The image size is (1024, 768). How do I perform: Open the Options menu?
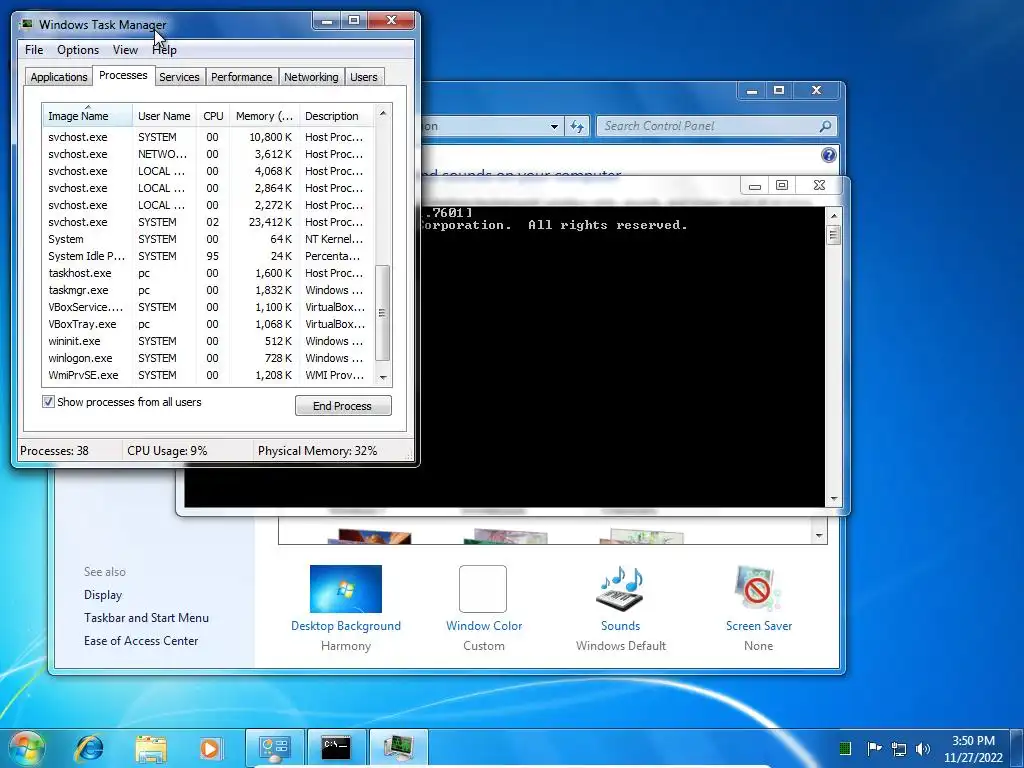(78, 50)
